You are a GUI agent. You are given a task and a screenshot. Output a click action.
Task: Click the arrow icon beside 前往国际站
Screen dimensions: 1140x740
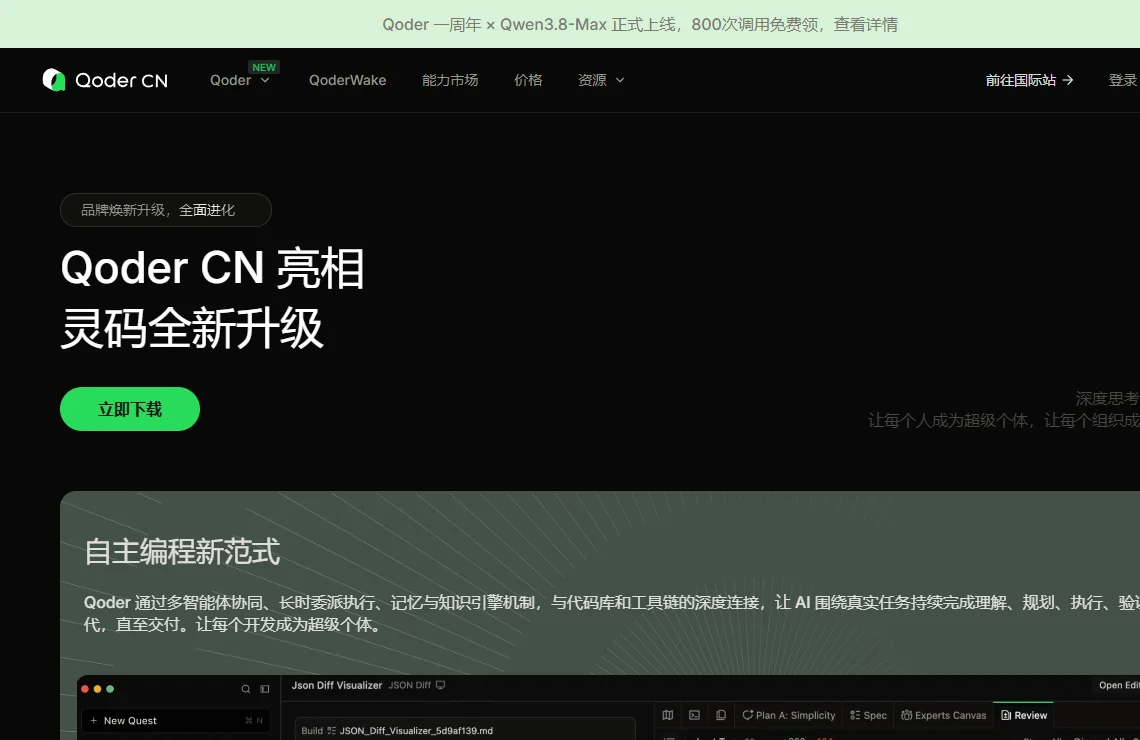point(1068,80)
